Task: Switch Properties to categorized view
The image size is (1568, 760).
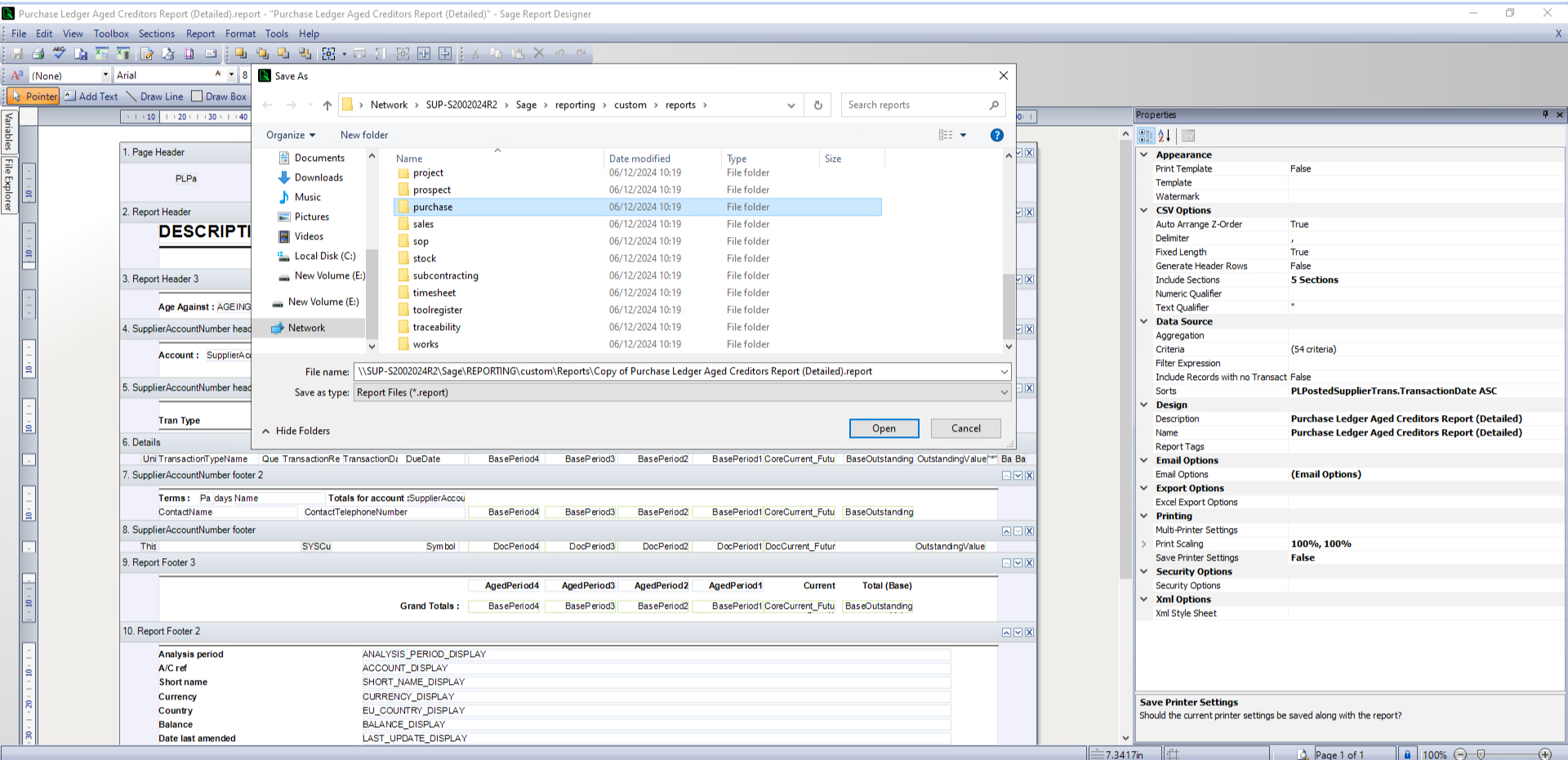Action: pos(1146,136)
